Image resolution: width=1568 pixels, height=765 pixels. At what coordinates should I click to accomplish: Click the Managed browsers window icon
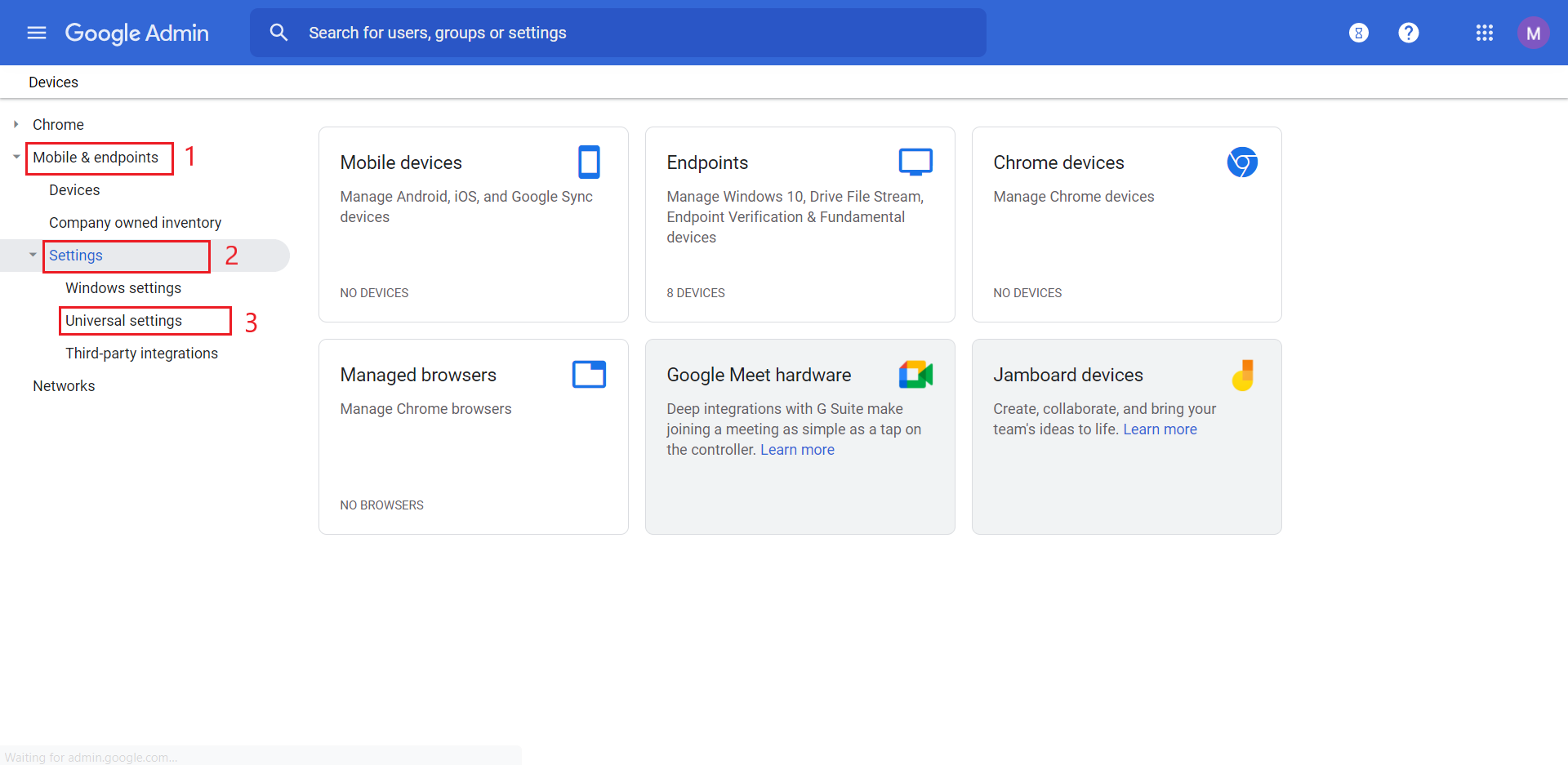pyautogui.click(x=589, y=374)
